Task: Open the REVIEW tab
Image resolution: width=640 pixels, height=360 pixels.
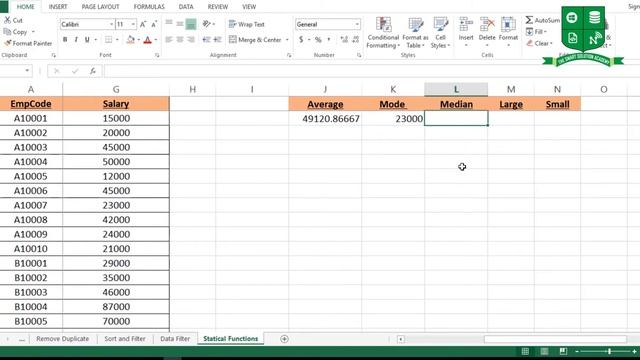Action: click(218, 7)
